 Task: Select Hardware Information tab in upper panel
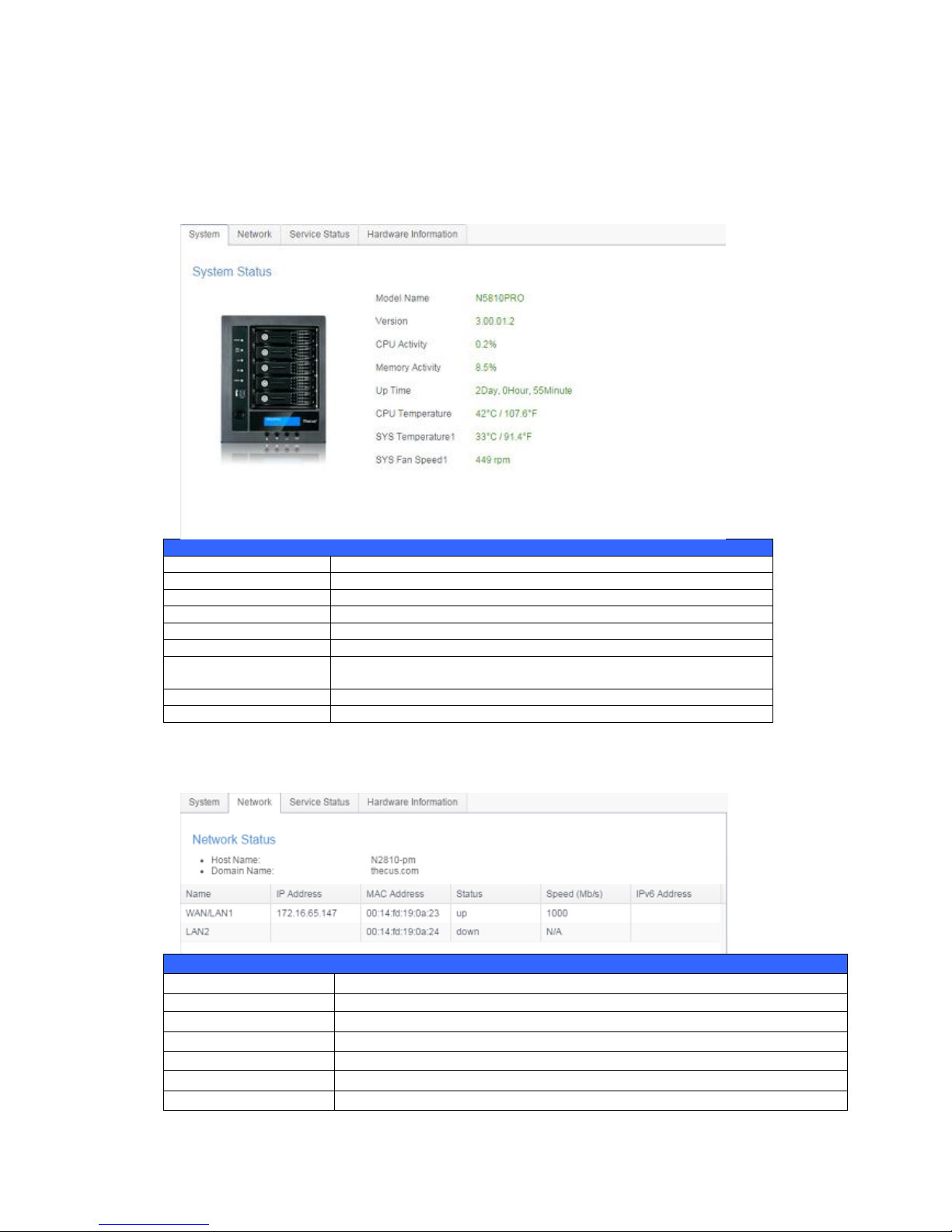point(413,235)
